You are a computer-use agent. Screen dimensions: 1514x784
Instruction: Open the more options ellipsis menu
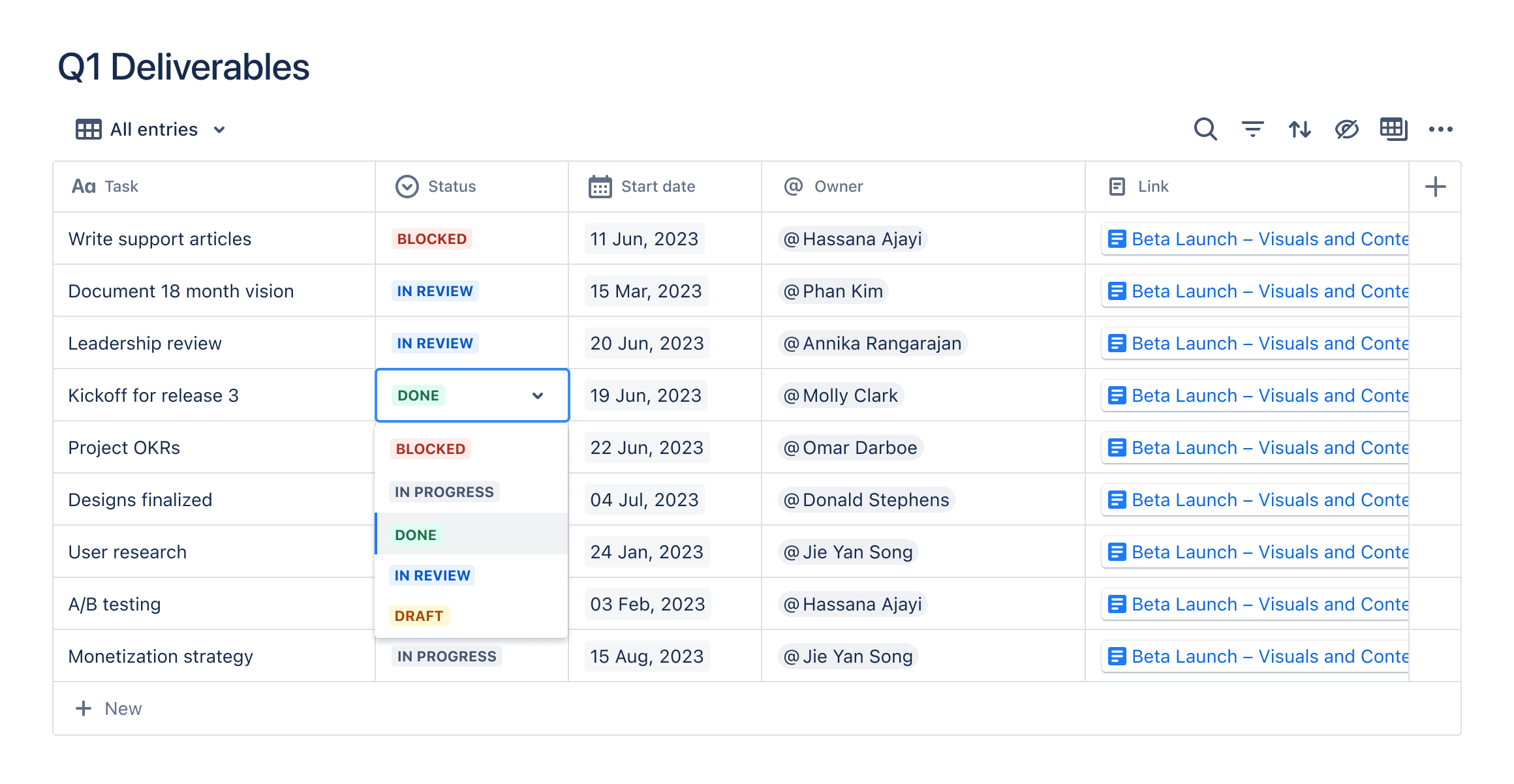pyautogui.click(x=1442, y=129)
